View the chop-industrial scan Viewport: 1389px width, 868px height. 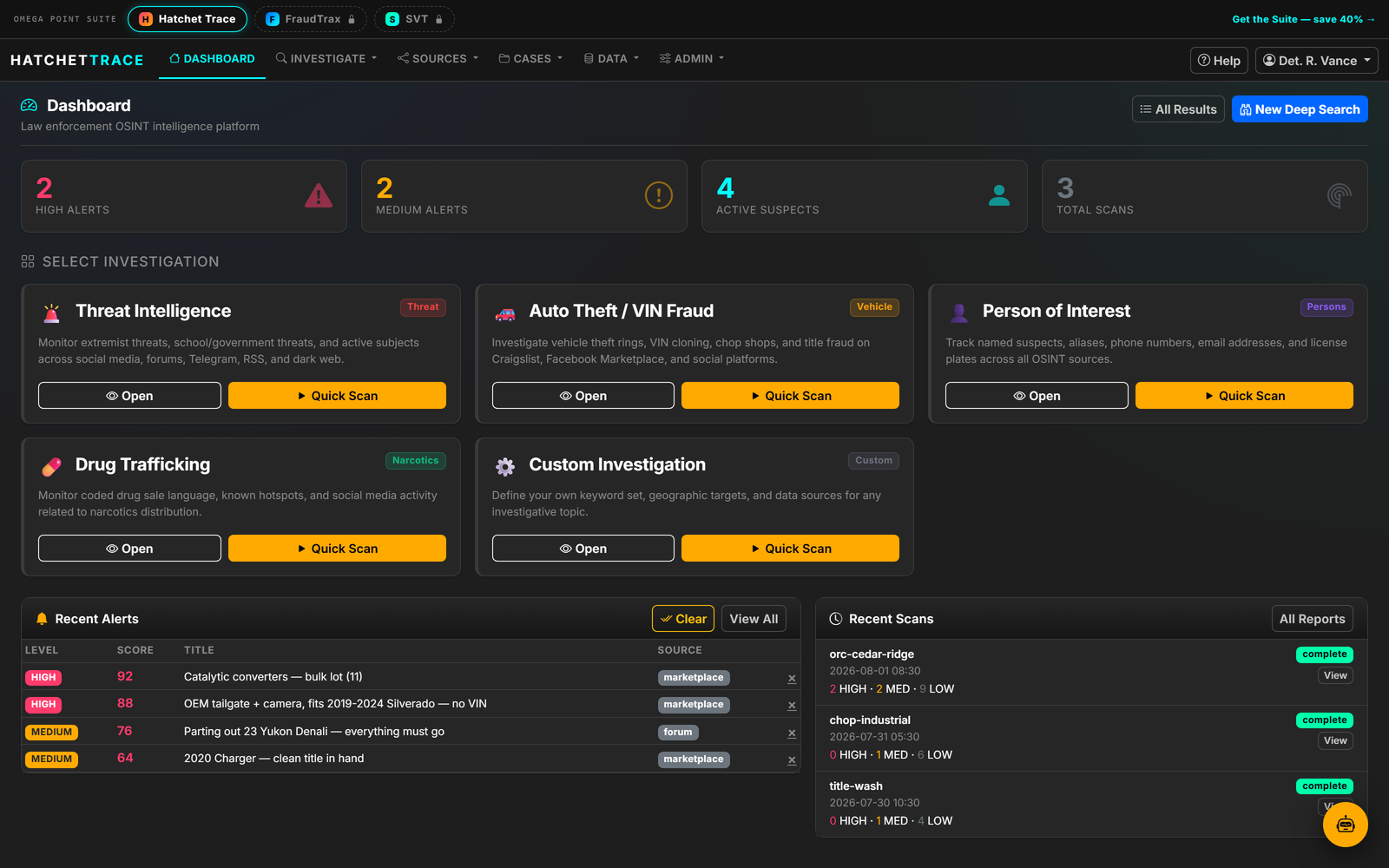(1335, 740)
